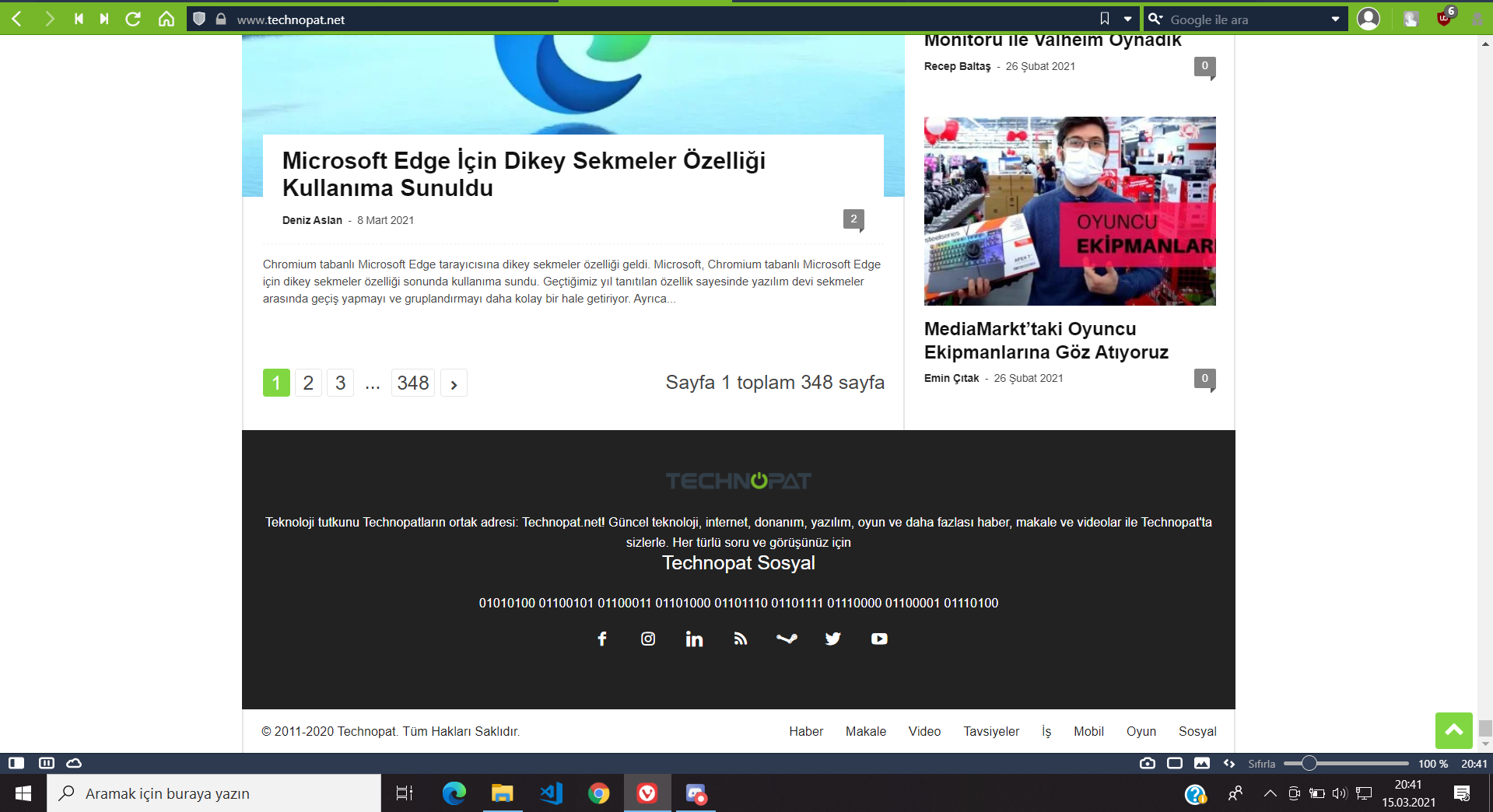Open the RSS feed icon

[741, 639]
